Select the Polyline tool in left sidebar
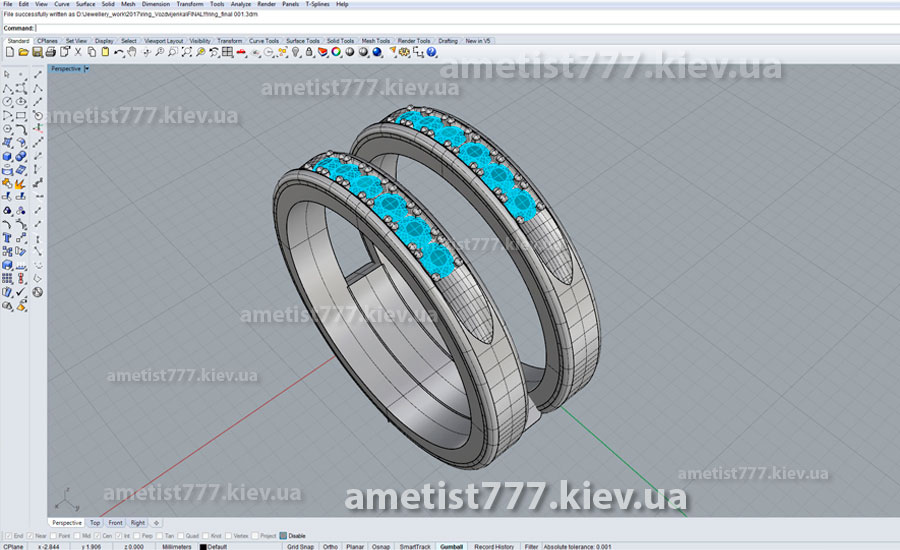The height and width of the screenshot is (550, 900). click(x=7, y=88)
